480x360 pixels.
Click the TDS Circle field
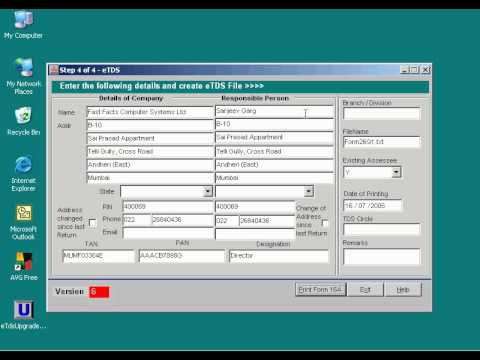tap(382, 229)
